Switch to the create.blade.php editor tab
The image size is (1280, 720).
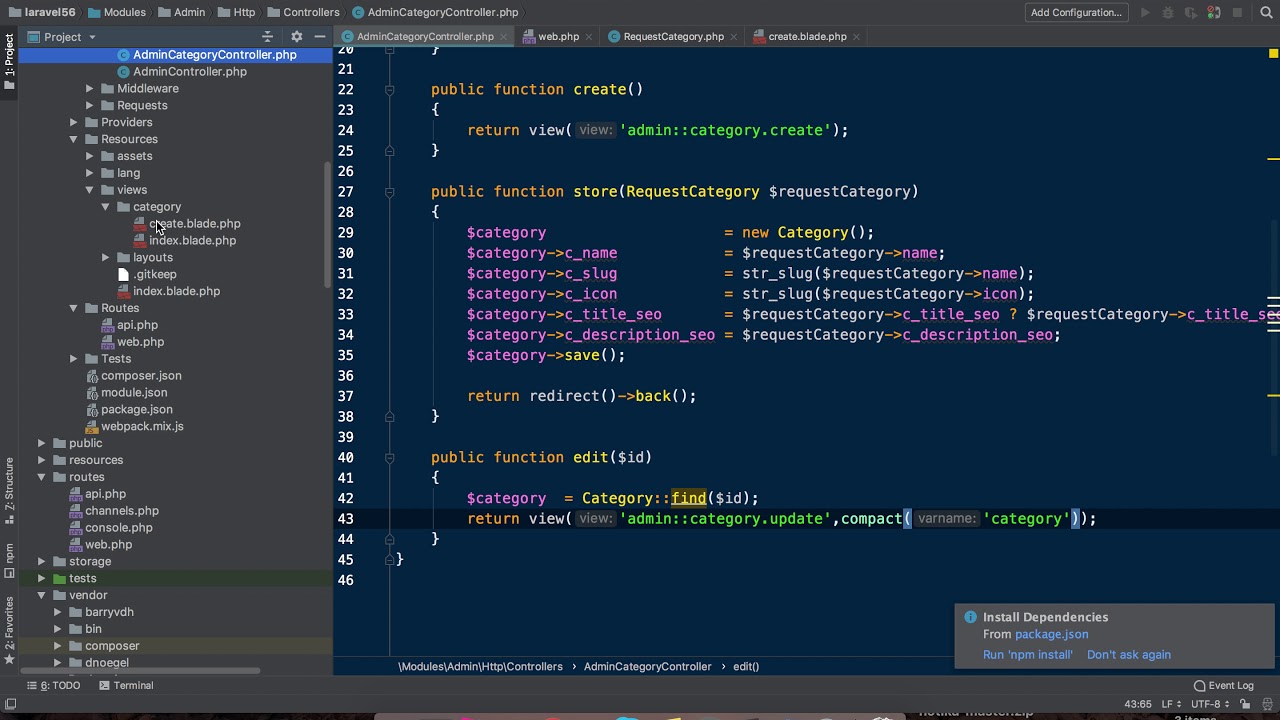click(807, 36)
